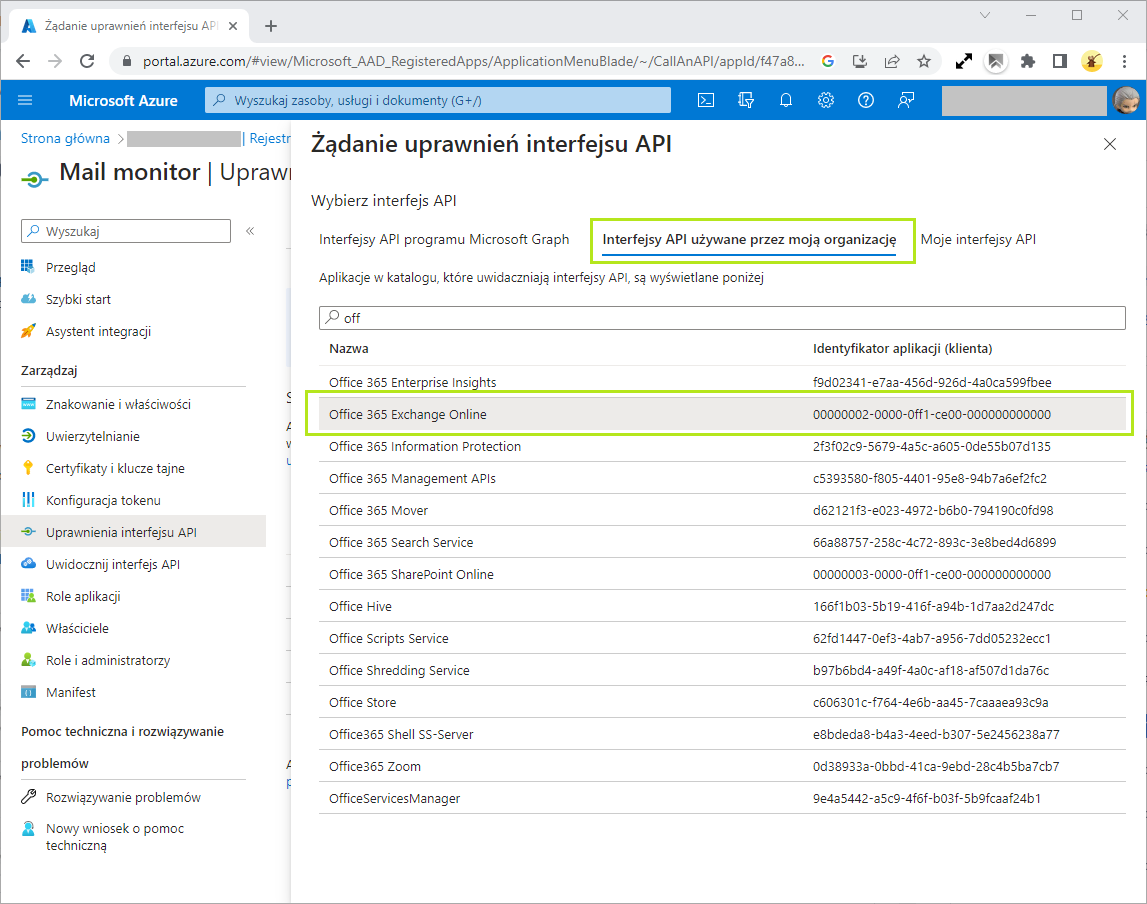Switch to Microsoft Graph APIs tab
The width and height of the screenshot is (1147, 904).
point(444,240)
